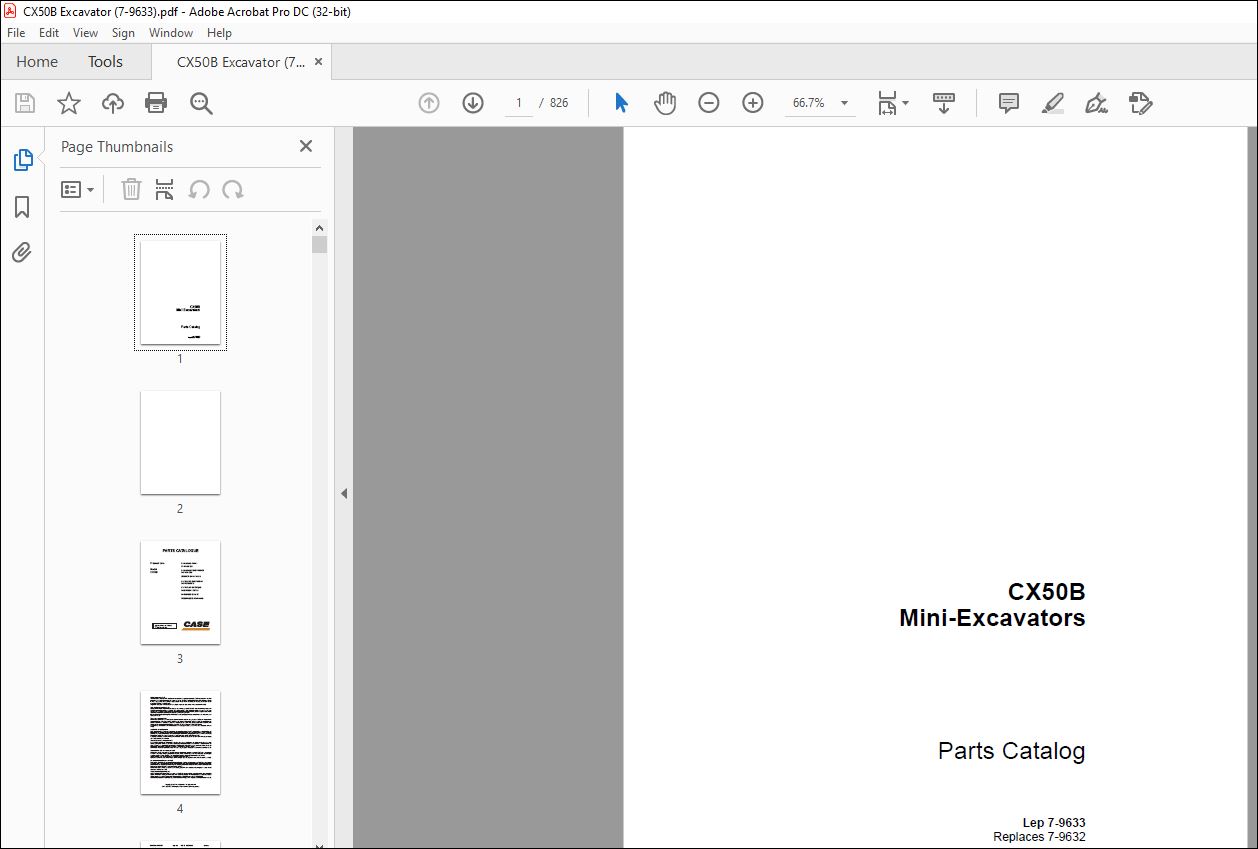Screen dimensions: 1258x849
Task: Click the 66.7% zoom value field
Action: 809,103
